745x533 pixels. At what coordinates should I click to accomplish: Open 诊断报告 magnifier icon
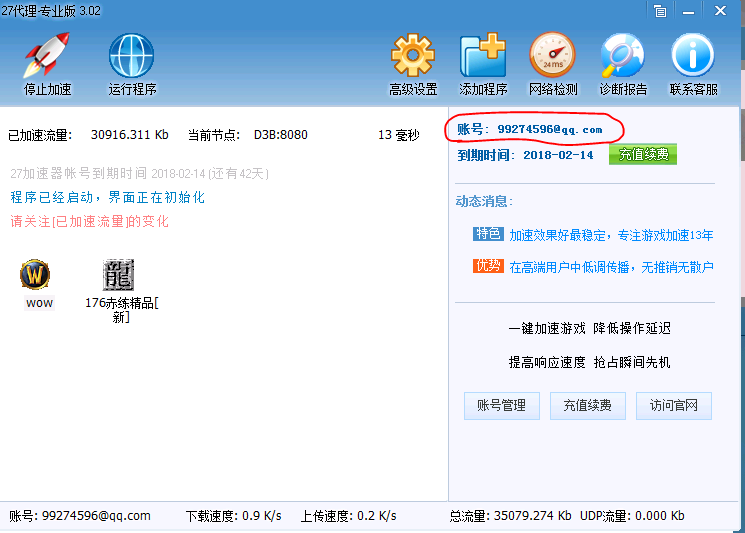(622, 56)
